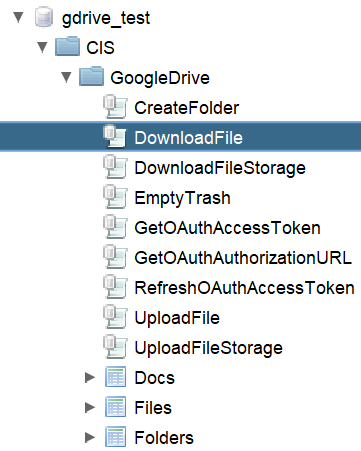Select the EmptyTrash procedure name
The width and height of the screenshot is (361, 451).
(182, 199)
